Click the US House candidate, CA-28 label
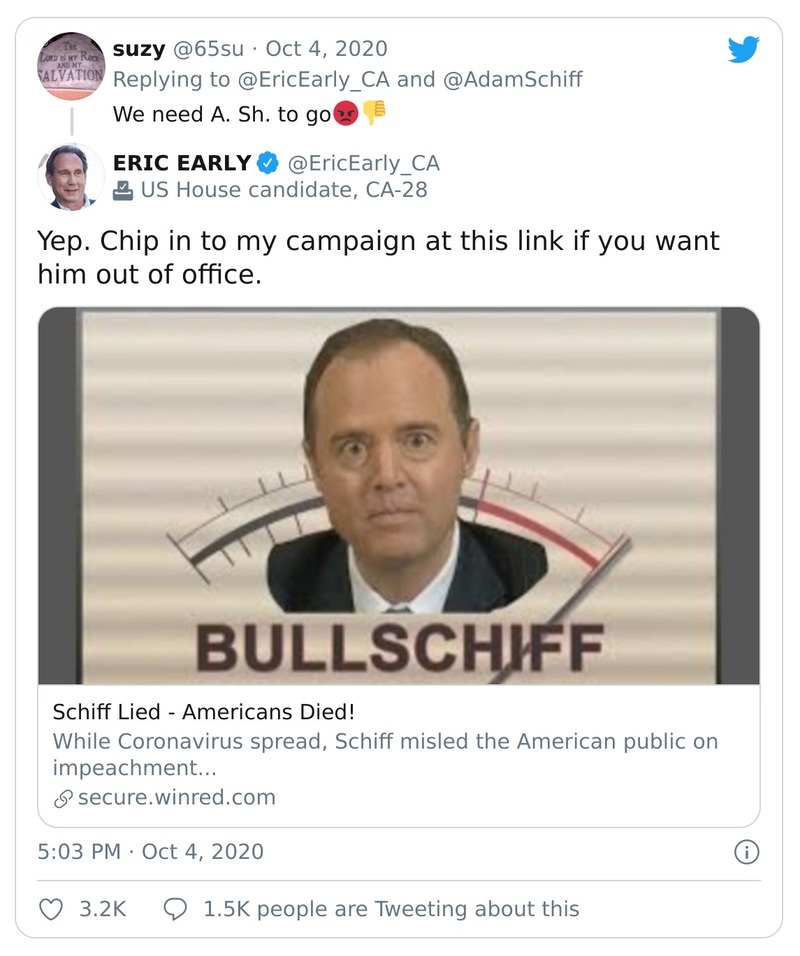 click(x=284, y=189)
